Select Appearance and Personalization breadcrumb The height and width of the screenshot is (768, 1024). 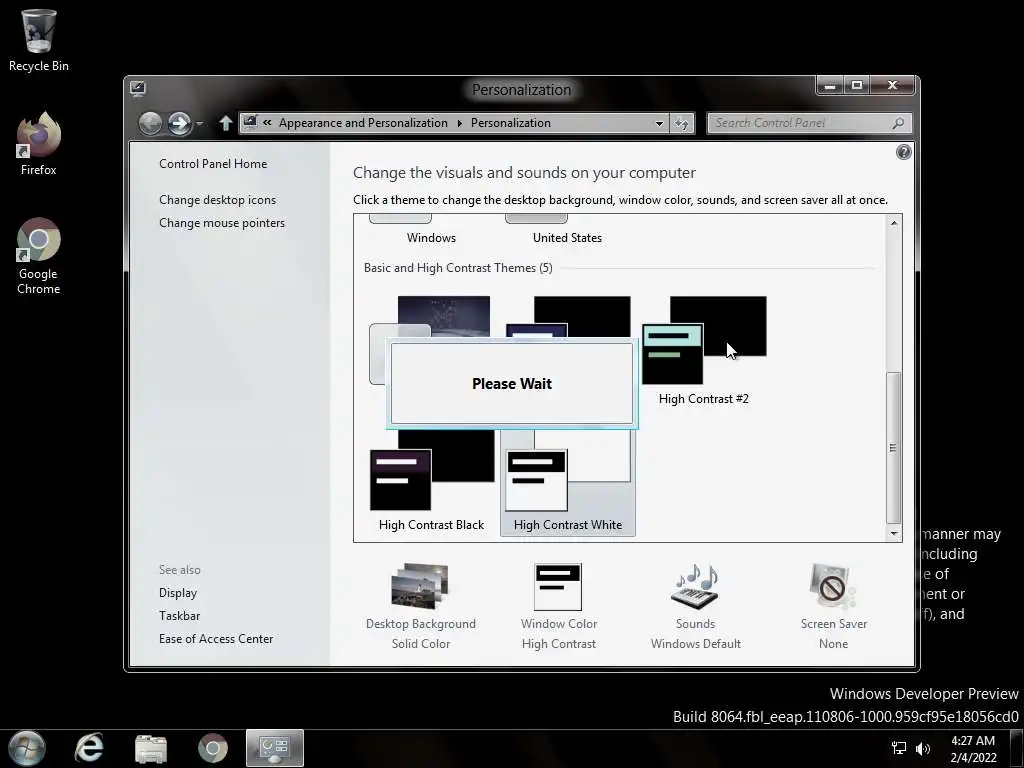(363, 123)
